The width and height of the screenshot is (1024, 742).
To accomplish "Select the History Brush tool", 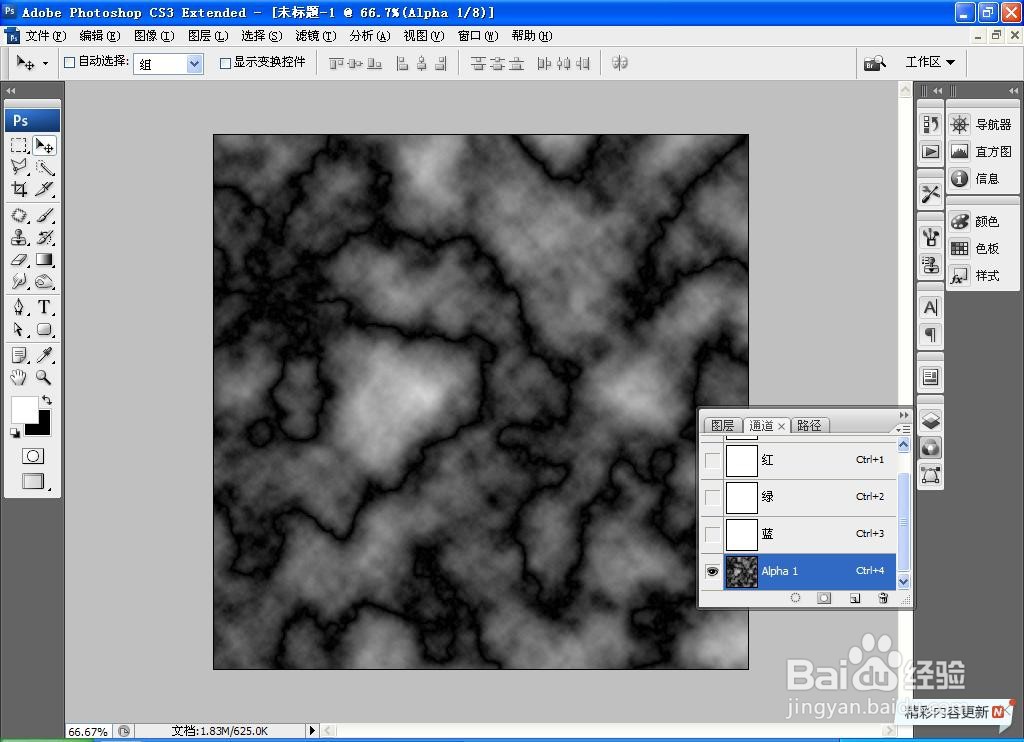I will pyautogui.click(x=44, y=237).
